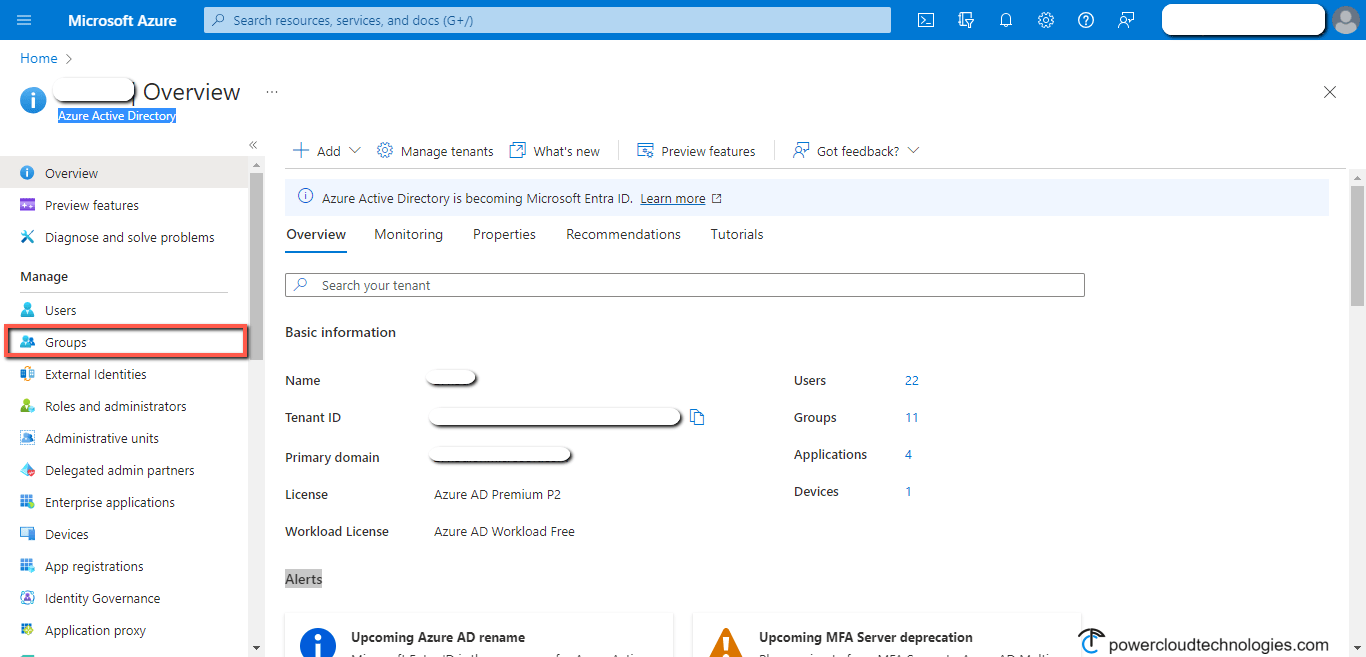The image size is (1366, 657).
Task: Click the Azure AD Premium P2 license value
Action: tap(497, 494)
